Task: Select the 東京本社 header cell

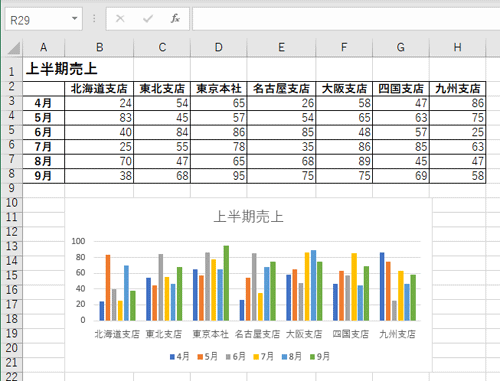Action: [x=219, y=89]
